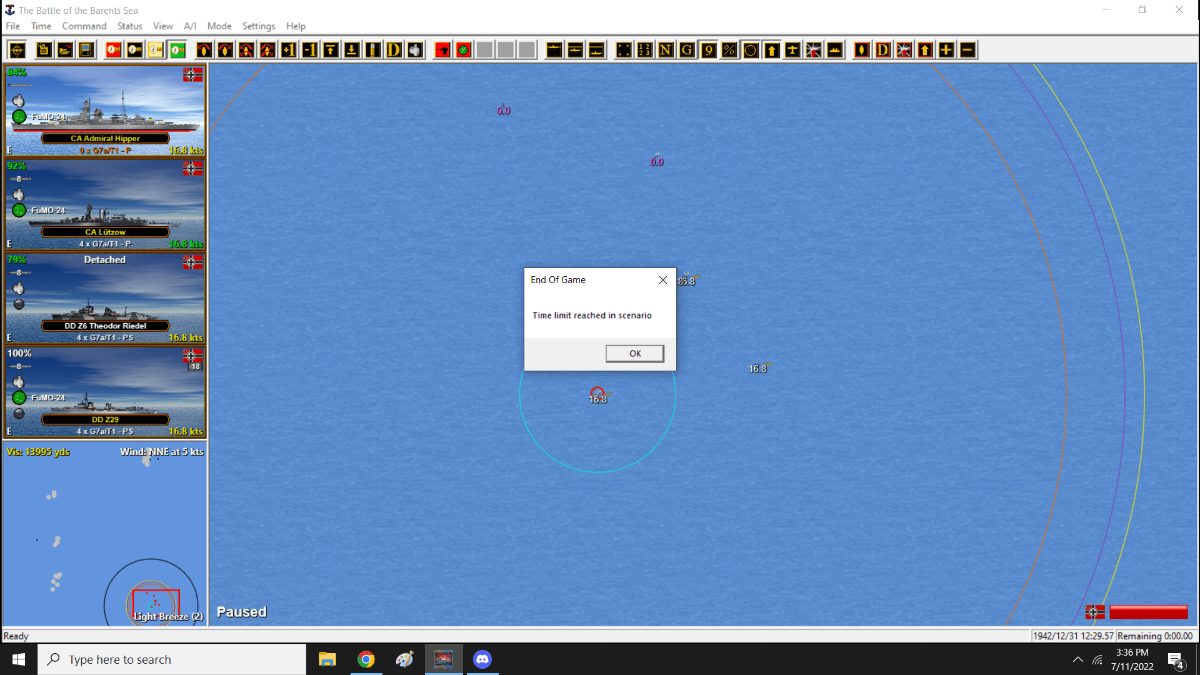This screenshot has height=675, width=1200.
Task: Select the green clock time-speed icon
Action: pyautogui.click(x=176, y=50)
